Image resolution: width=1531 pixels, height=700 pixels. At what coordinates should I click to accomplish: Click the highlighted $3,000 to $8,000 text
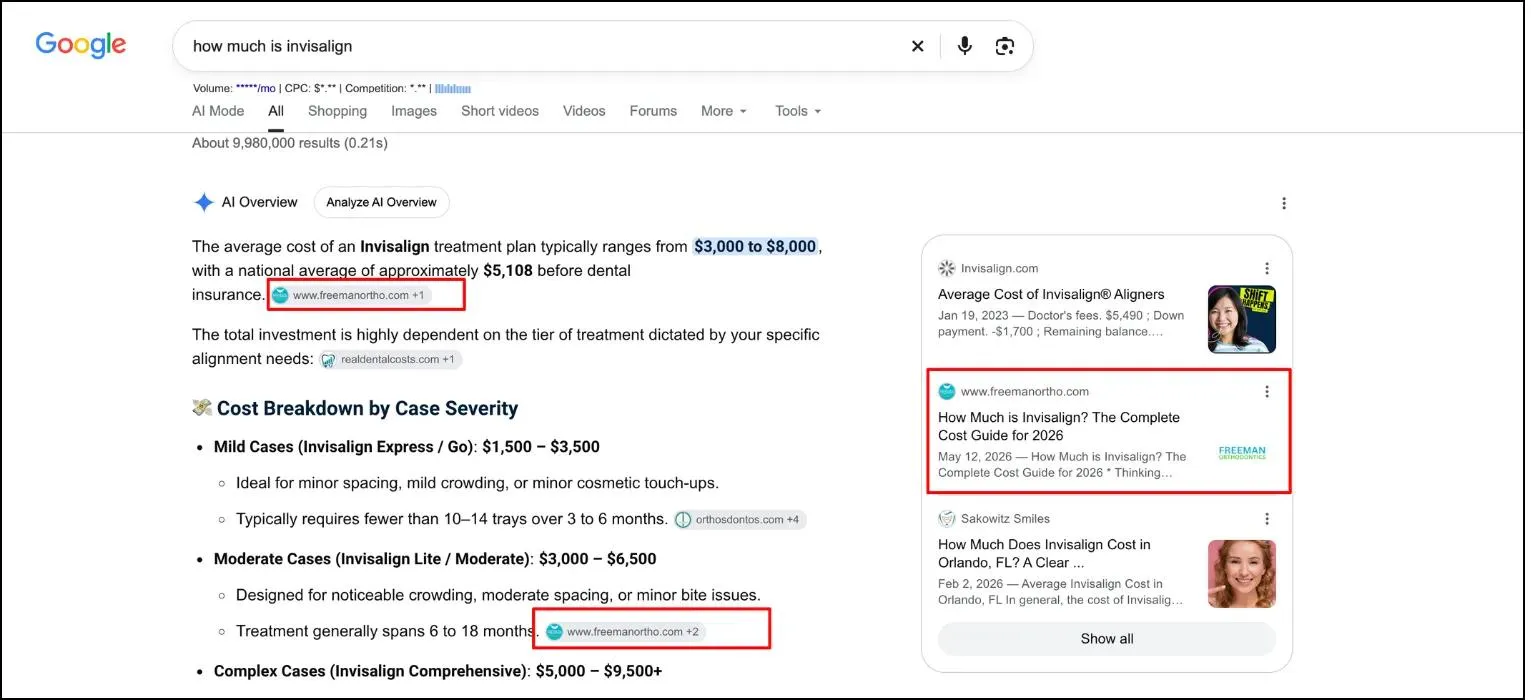(x=755, y=246)
